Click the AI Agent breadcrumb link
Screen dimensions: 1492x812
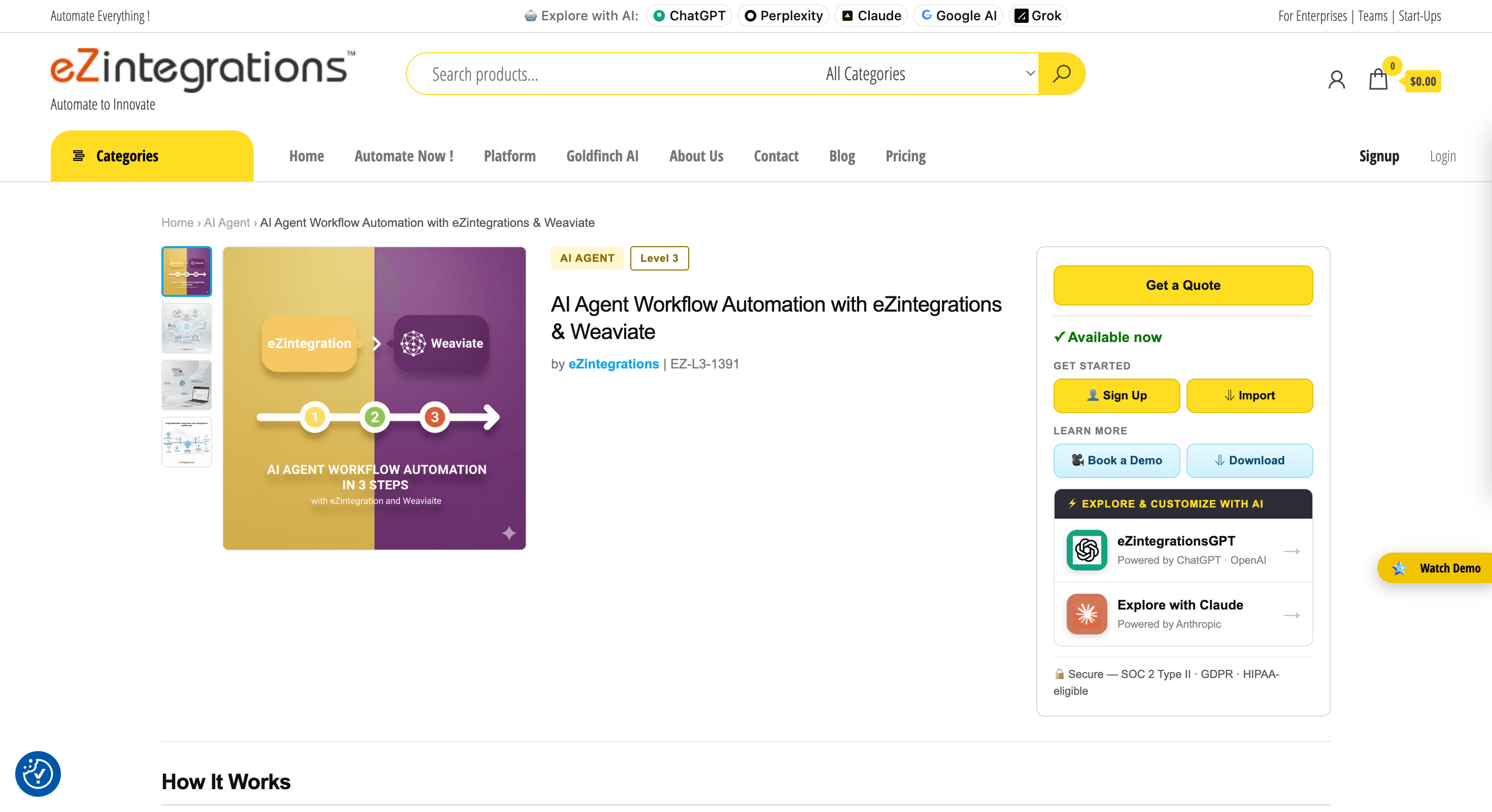coord(226,223)
